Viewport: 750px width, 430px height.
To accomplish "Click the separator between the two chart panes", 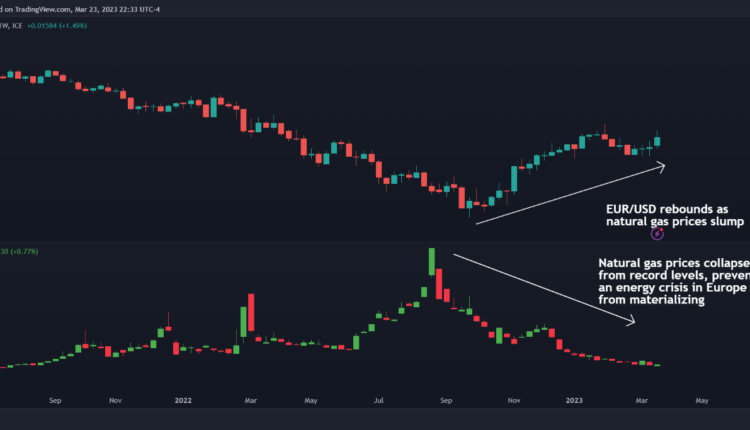I will coord(375,241).
